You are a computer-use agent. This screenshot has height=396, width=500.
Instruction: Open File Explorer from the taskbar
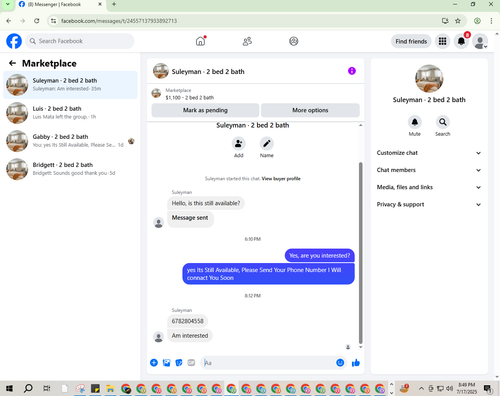[110, 388]
